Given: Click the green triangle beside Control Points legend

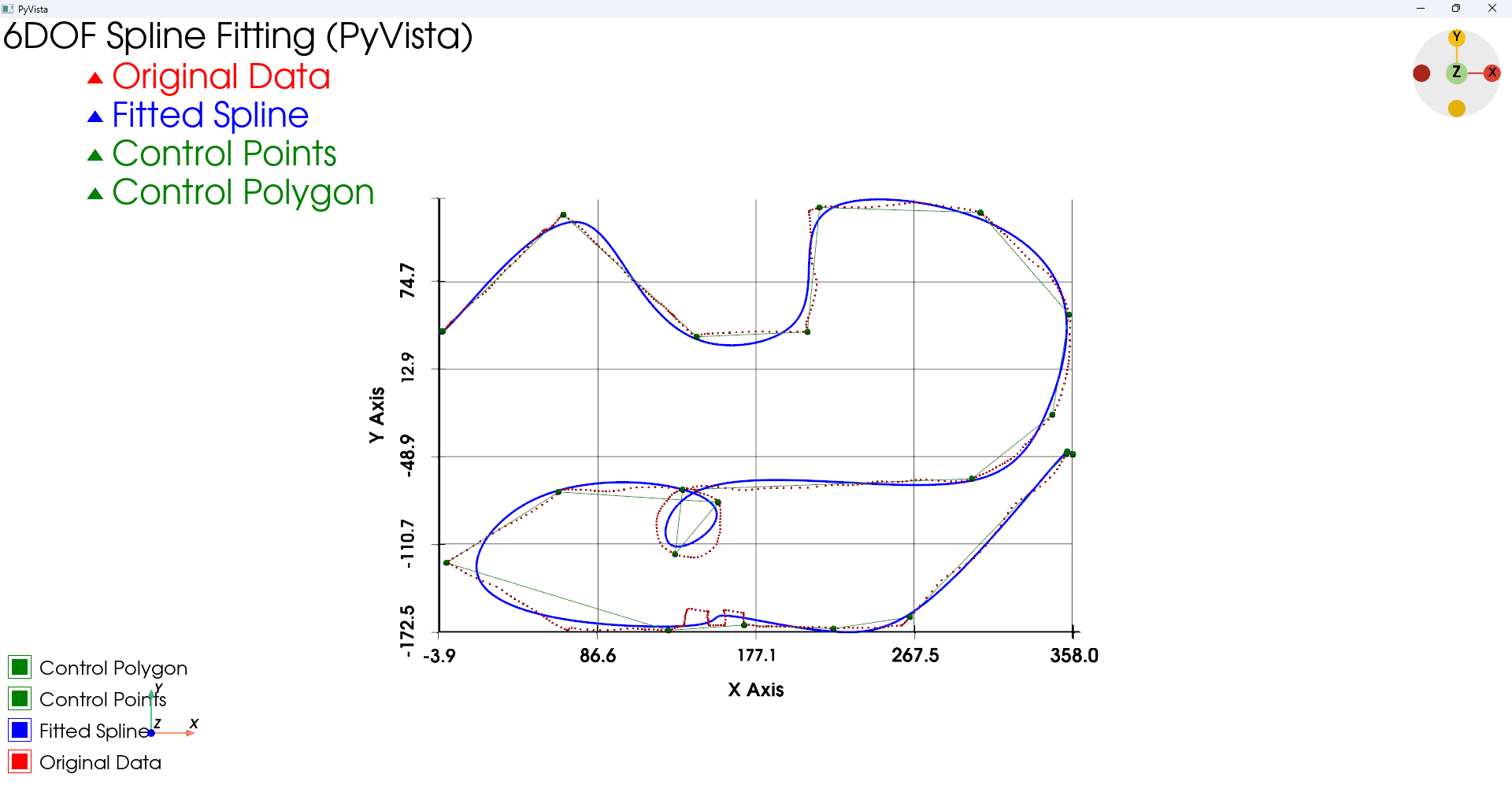Looking at the screenshot, I should click(x=95, y=155).
